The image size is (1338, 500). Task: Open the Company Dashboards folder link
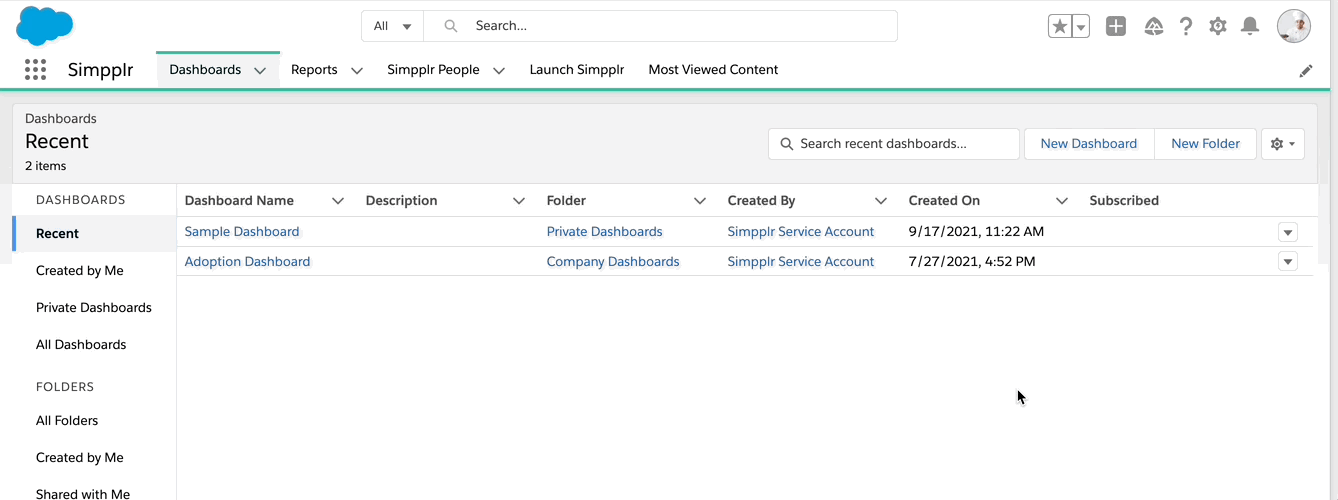pyautogui.click(x=613, y=262)
